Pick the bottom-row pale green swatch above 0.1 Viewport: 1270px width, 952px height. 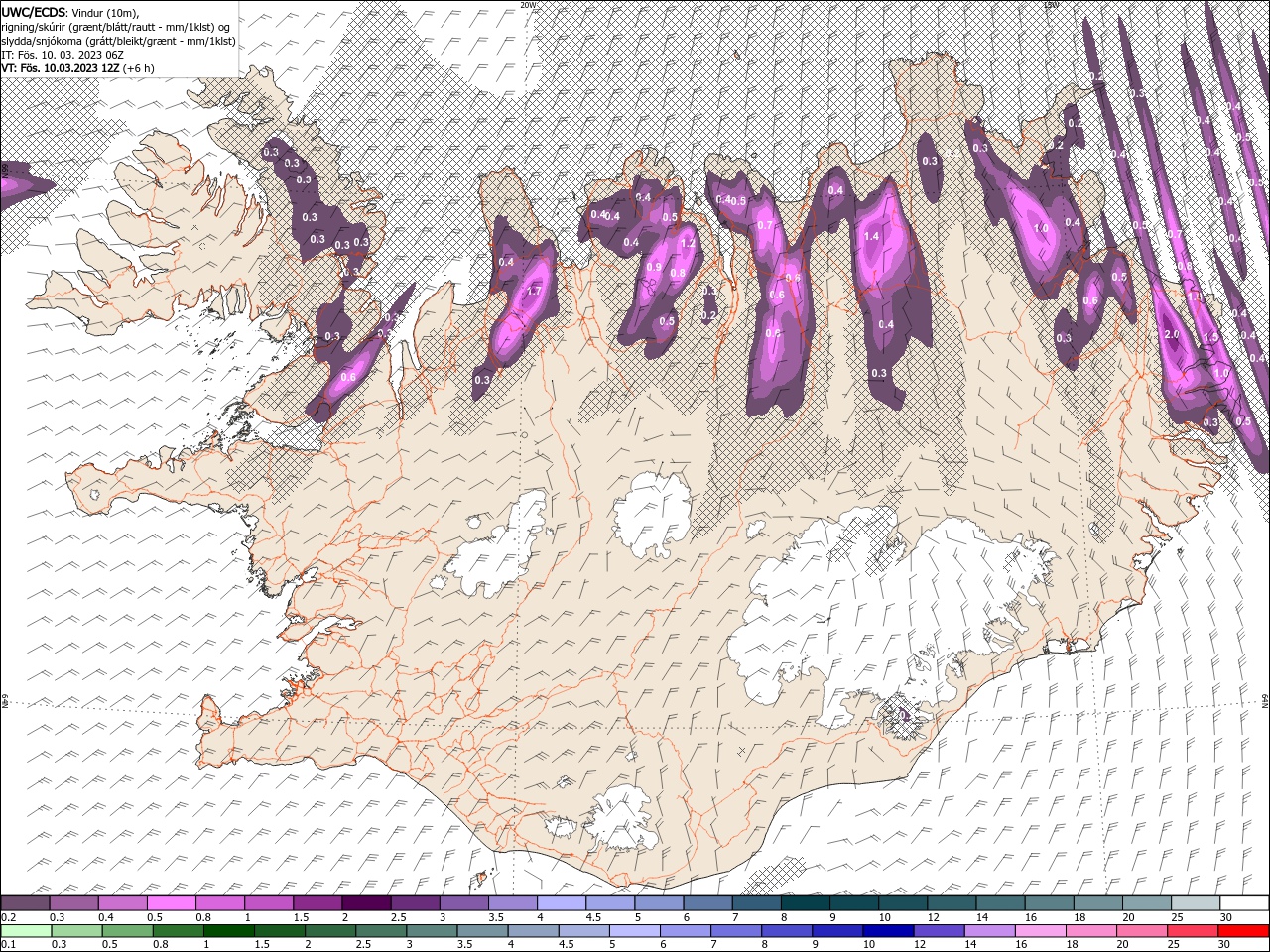[x=25, y=931]
